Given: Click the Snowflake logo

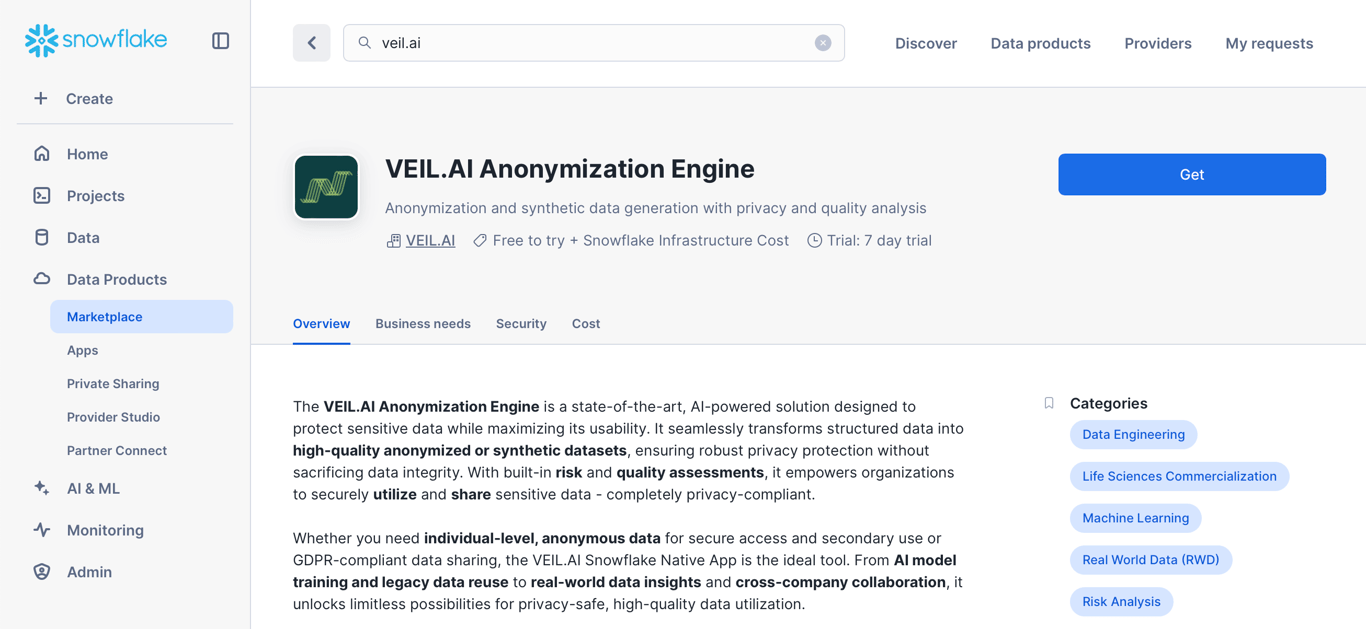Looking at the screenshot, I should 96,40.
